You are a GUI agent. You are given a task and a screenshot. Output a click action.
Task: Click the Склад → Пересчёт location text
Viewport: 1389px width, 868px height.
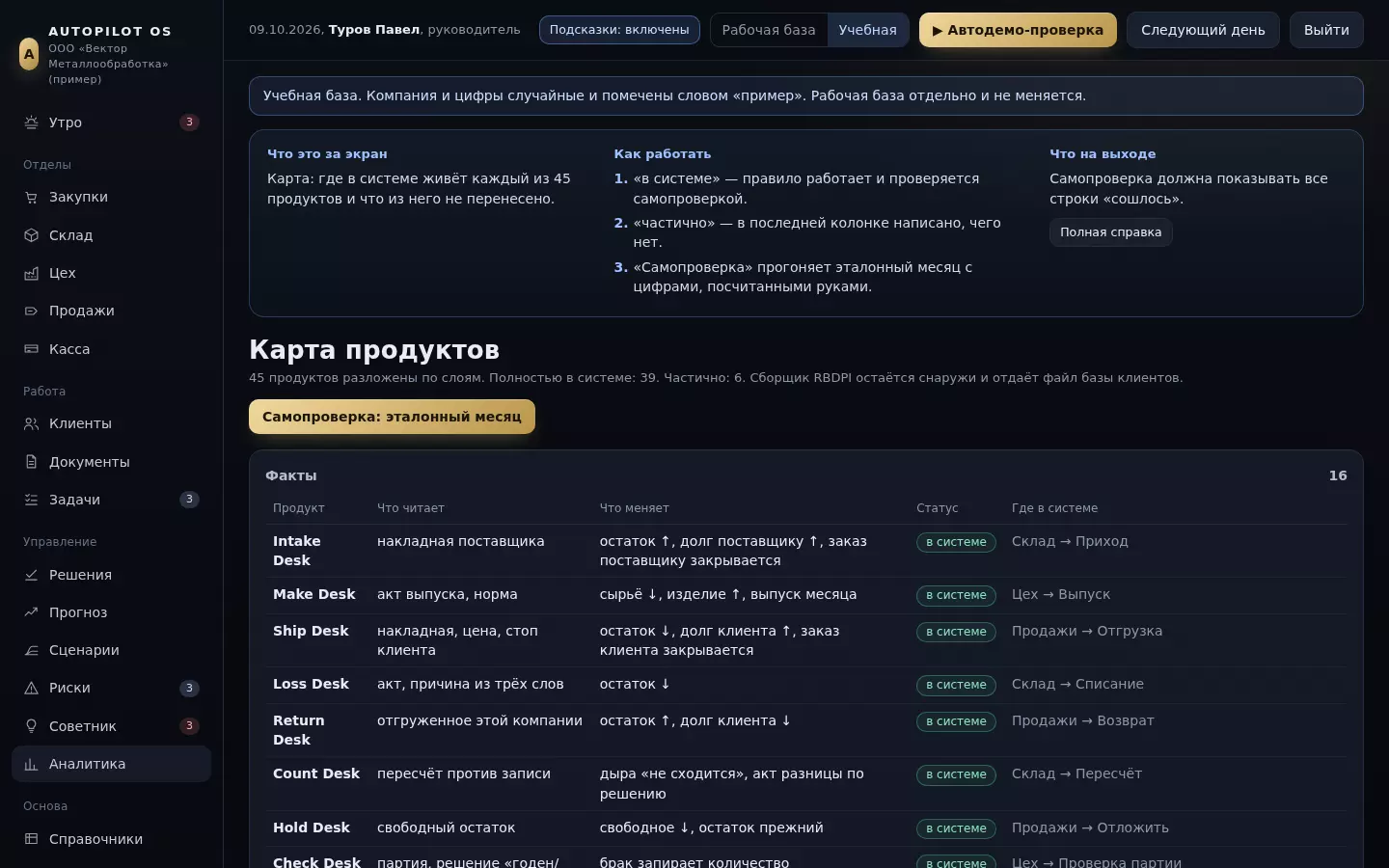[1076, 774]
